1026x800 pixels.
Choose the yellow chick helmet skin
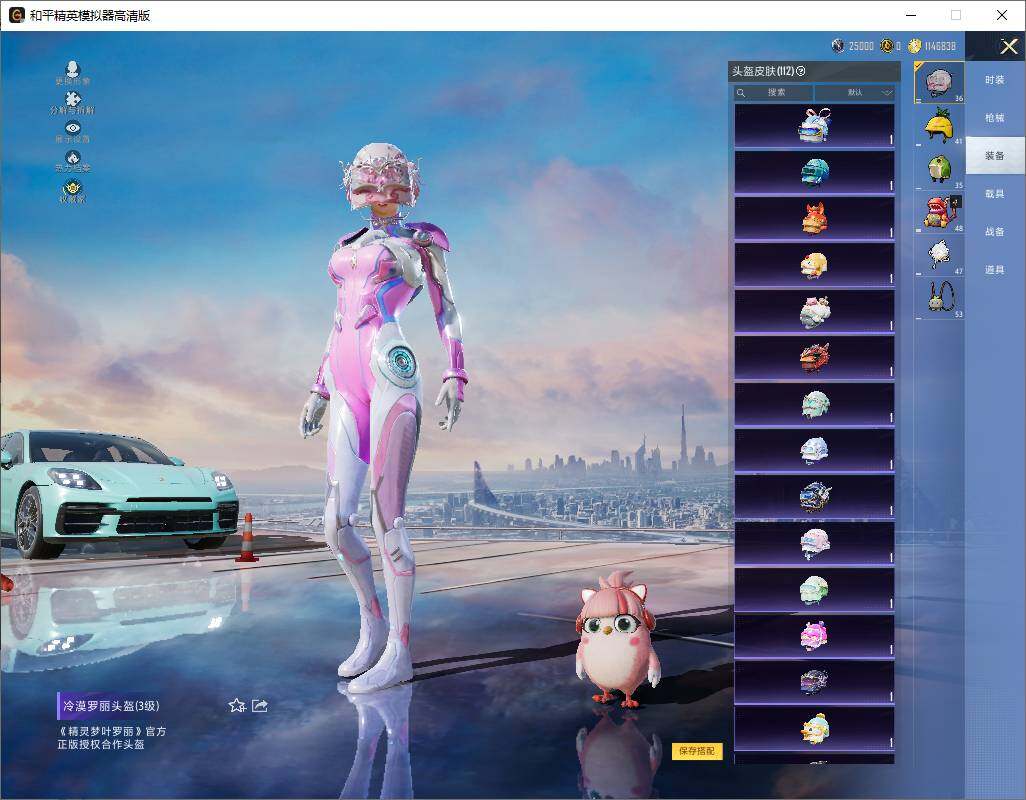click(814, 265)
